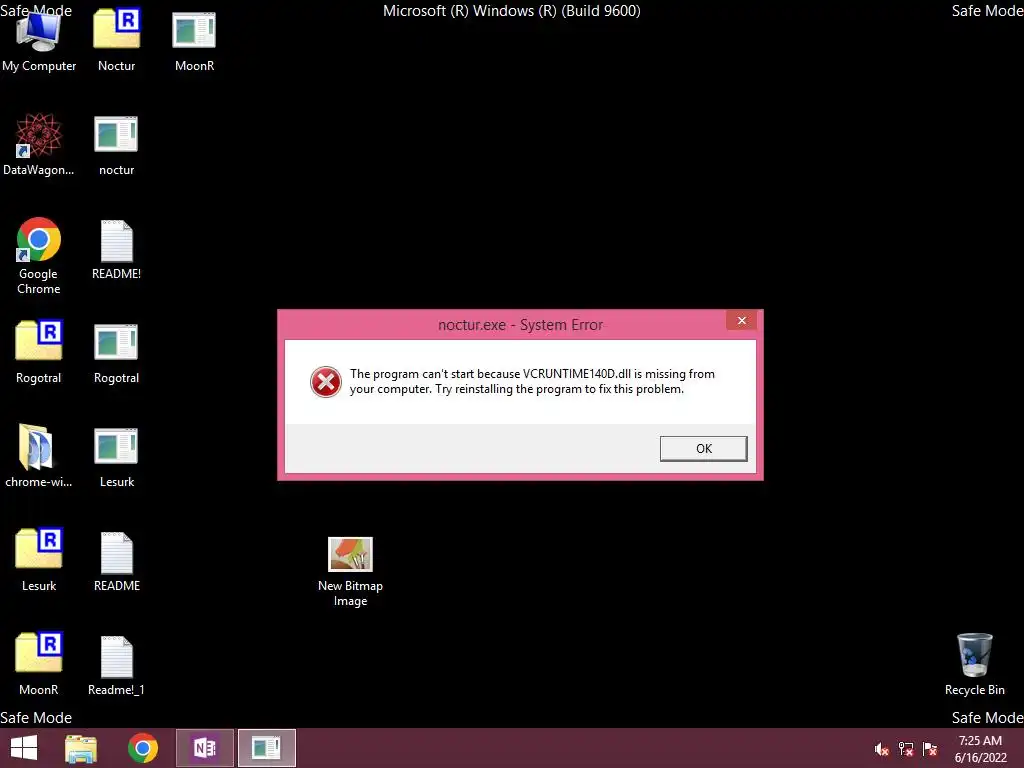Open the Windows Start button
Screen dimensions: 1024x768
[24, 748]
